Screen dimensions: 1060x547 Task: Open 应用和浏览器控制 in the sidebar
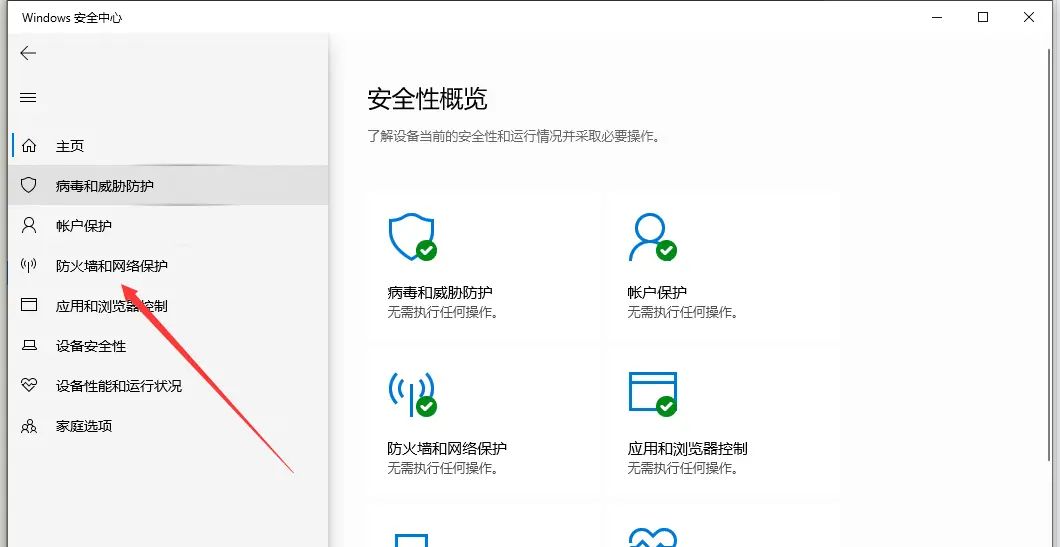(168, 306)
